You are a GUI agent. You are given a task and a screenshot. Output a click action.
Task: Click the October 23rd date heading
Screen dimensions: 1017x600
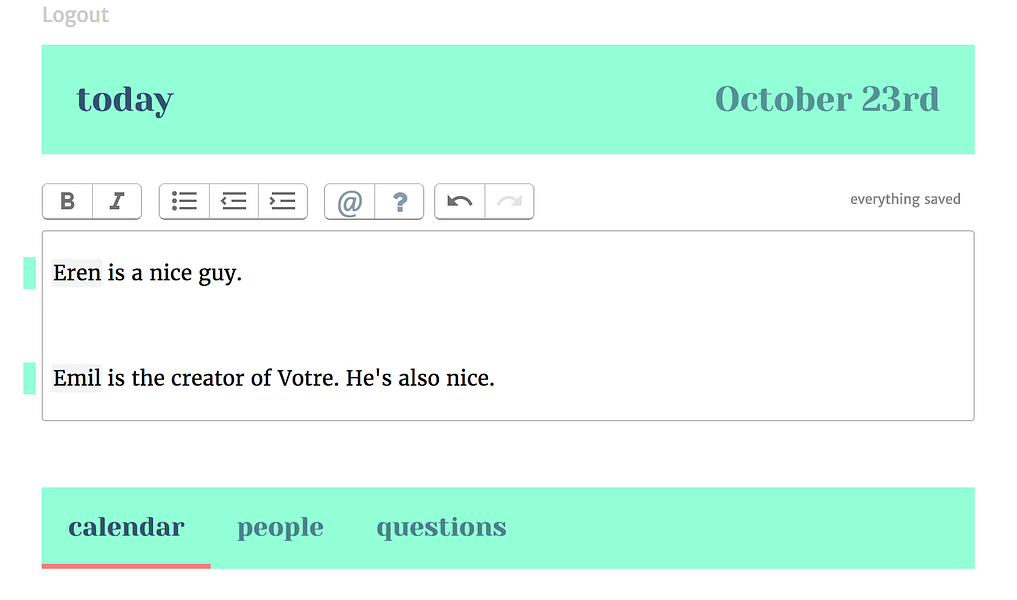[x=827, y=100]
